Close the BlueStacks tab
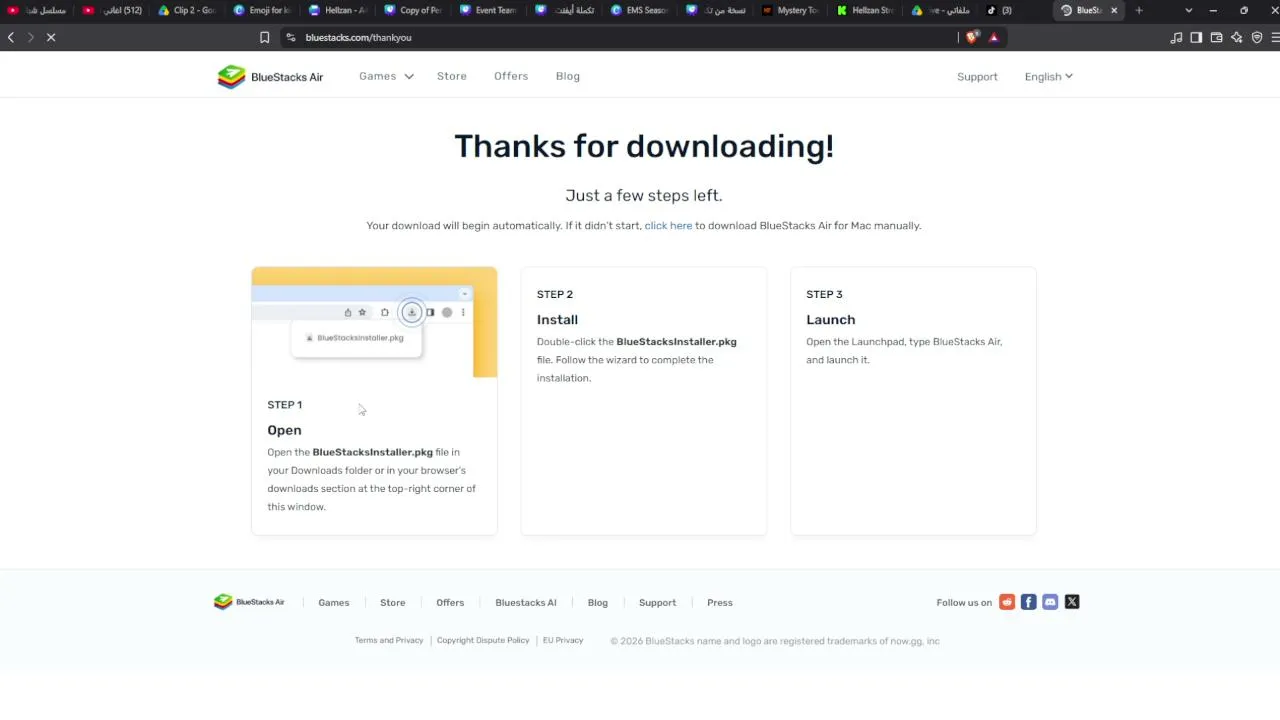This screenshot has height=720, width=1280. 1114,10
